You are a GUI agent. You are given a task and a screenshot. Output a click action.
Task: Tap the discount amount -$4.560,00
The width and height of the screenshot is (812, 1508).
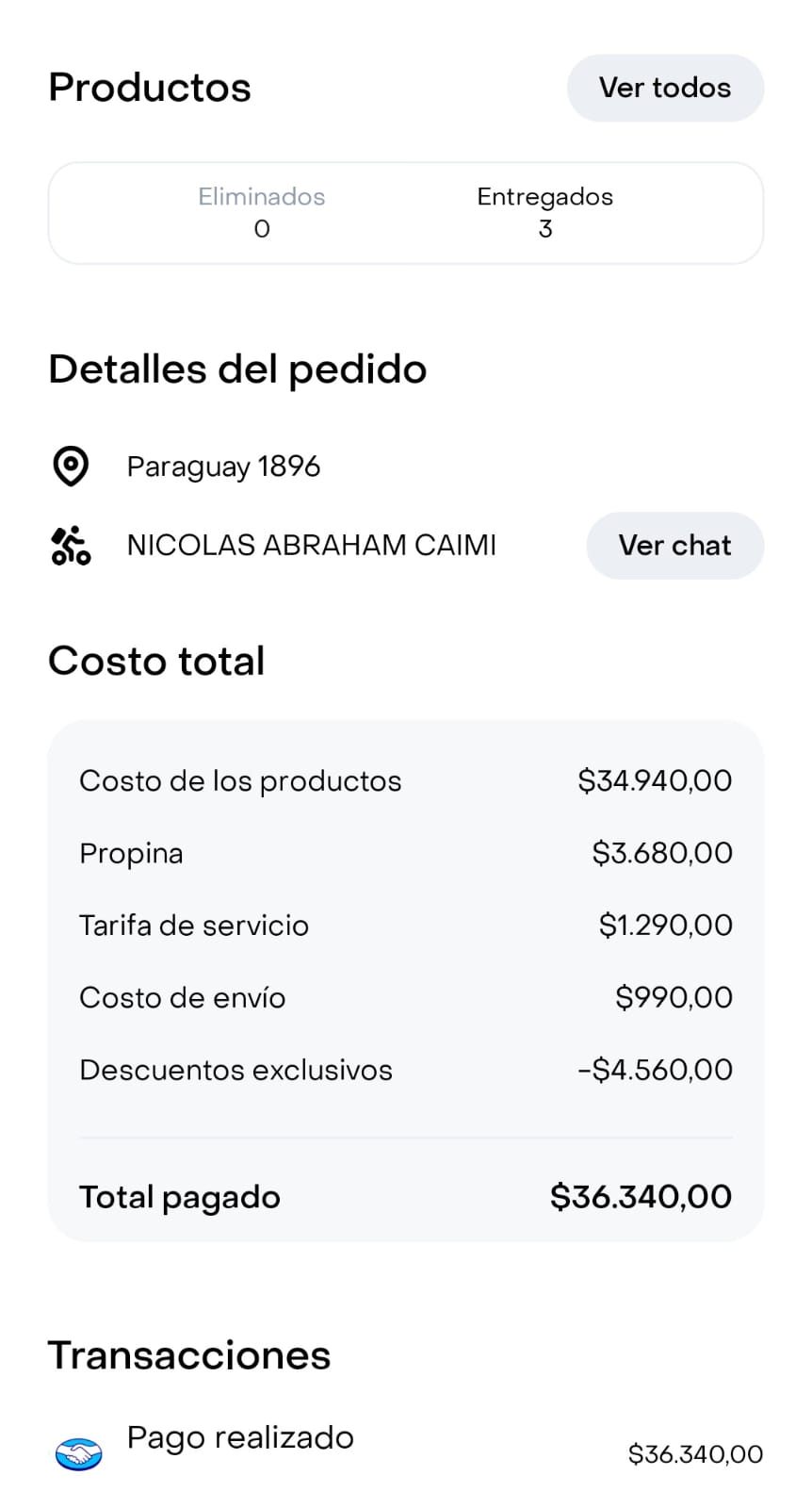(x=655, y=1071)
